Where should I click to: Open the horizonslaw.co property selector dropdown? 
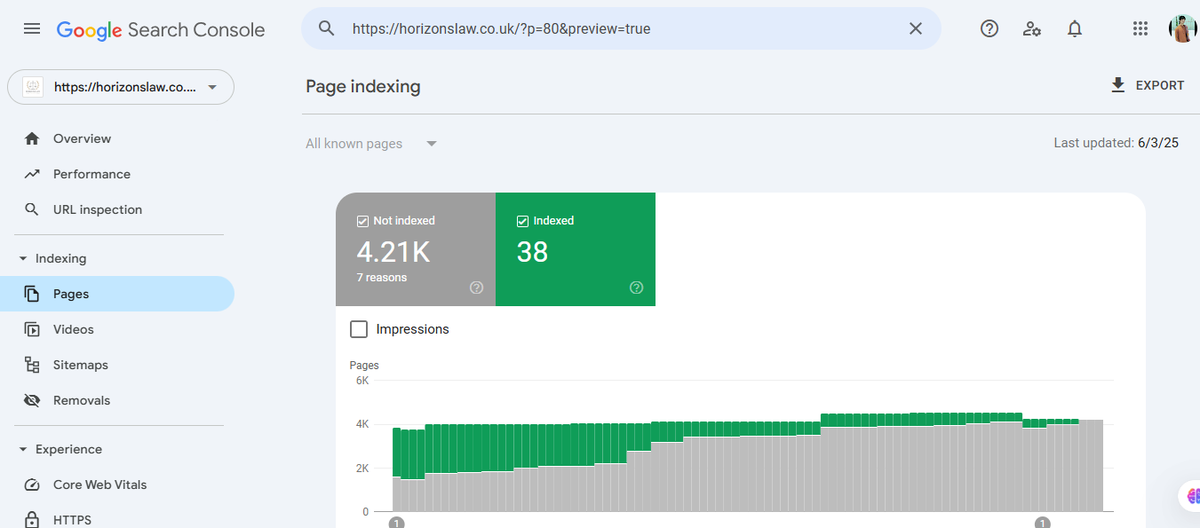(x=121, y=87)
